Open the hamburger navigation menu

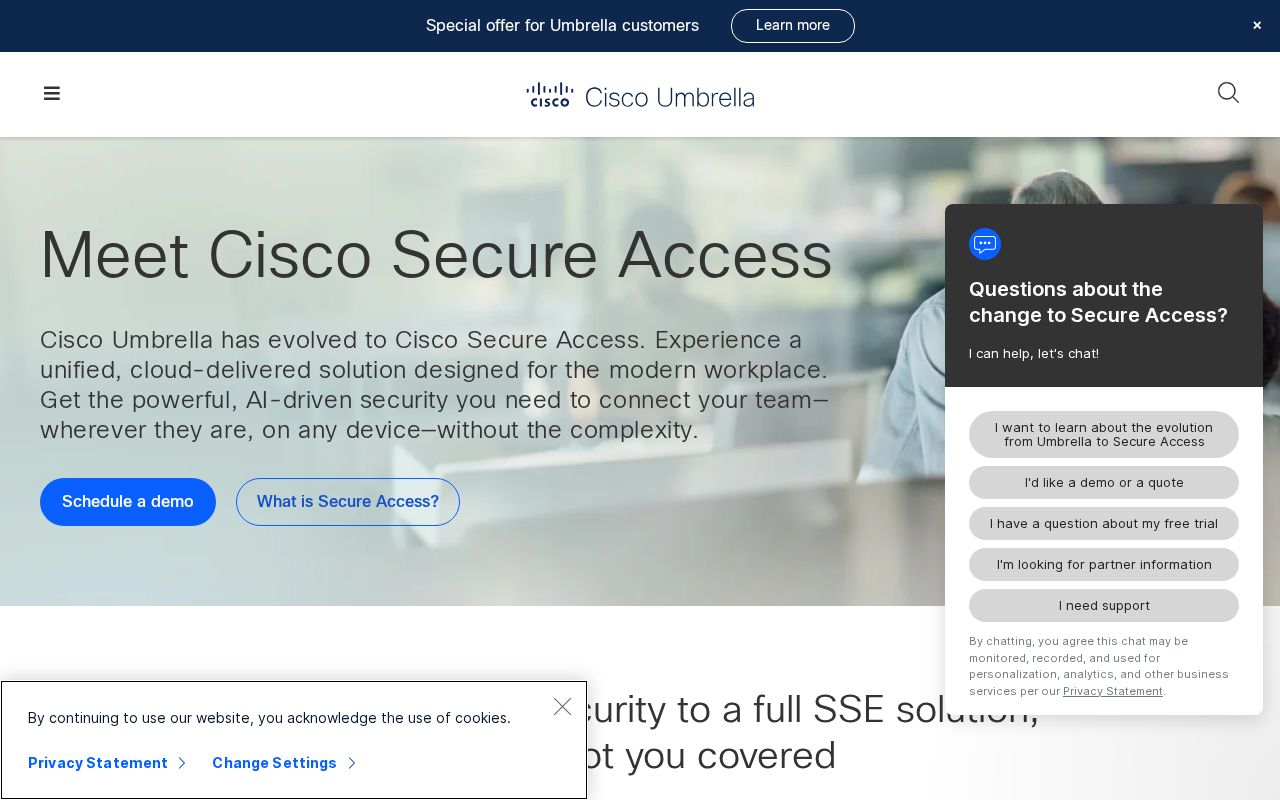coord(52,93)
